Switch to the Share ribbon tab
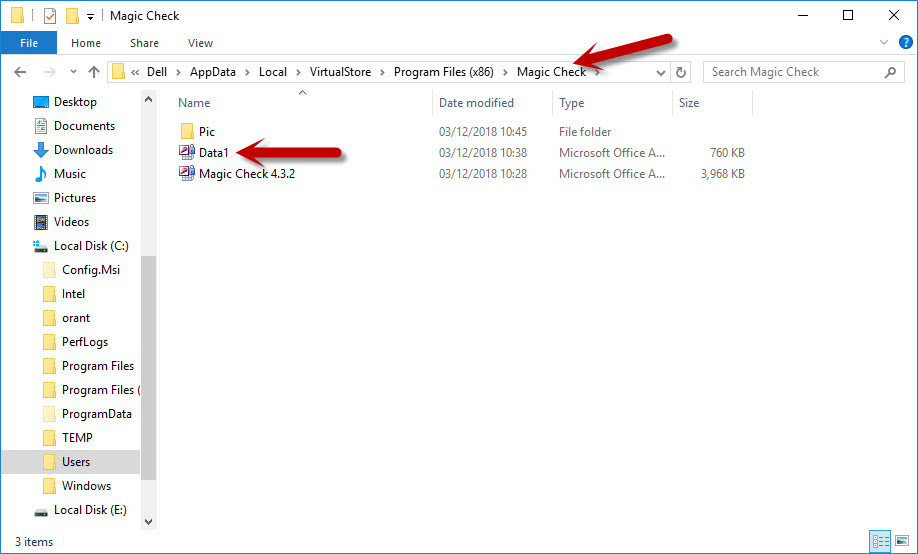 click(144, 43)
